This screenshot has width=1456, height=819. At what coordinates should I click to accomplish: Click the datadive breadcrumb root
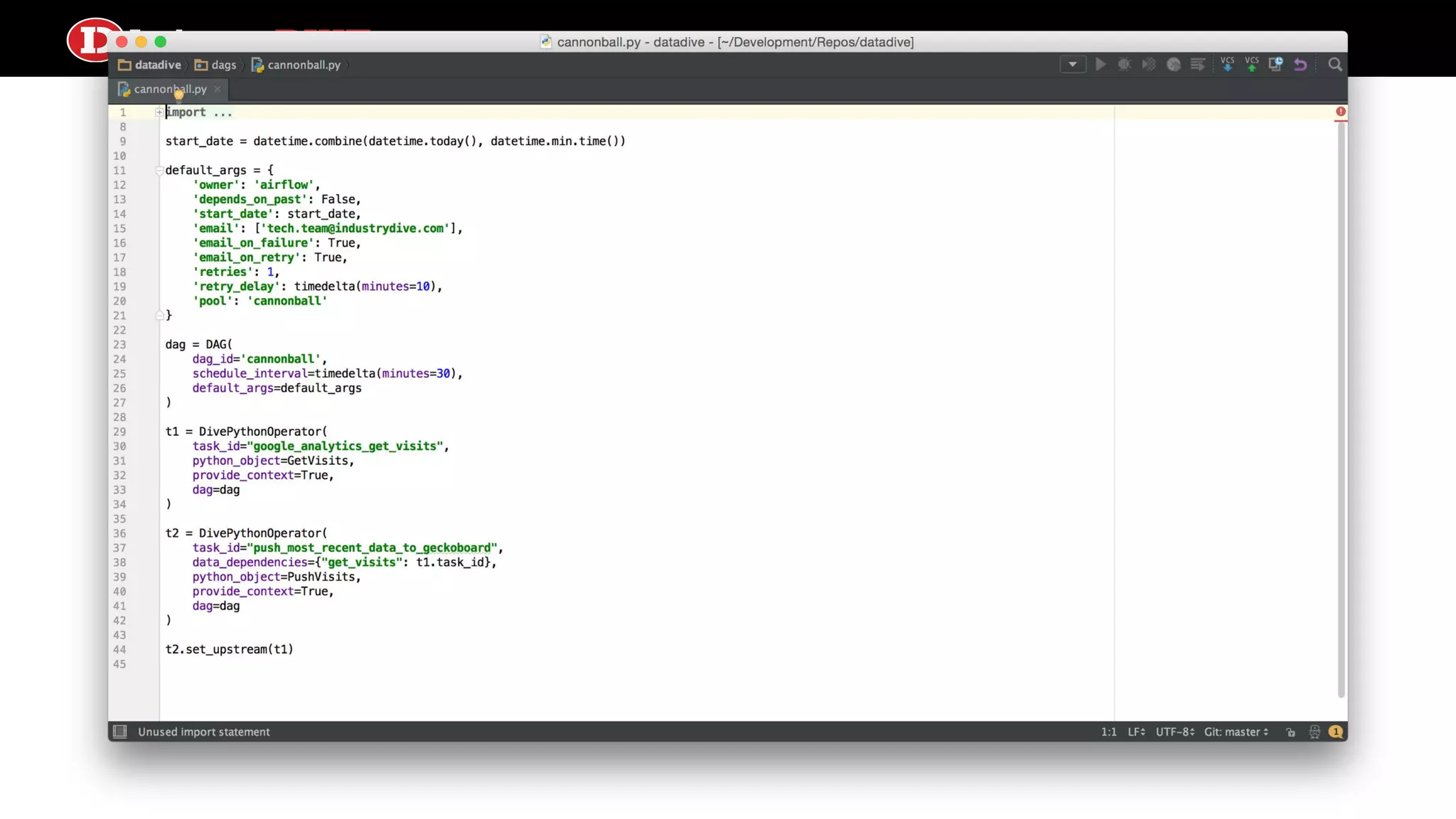[x=149, y=65]
